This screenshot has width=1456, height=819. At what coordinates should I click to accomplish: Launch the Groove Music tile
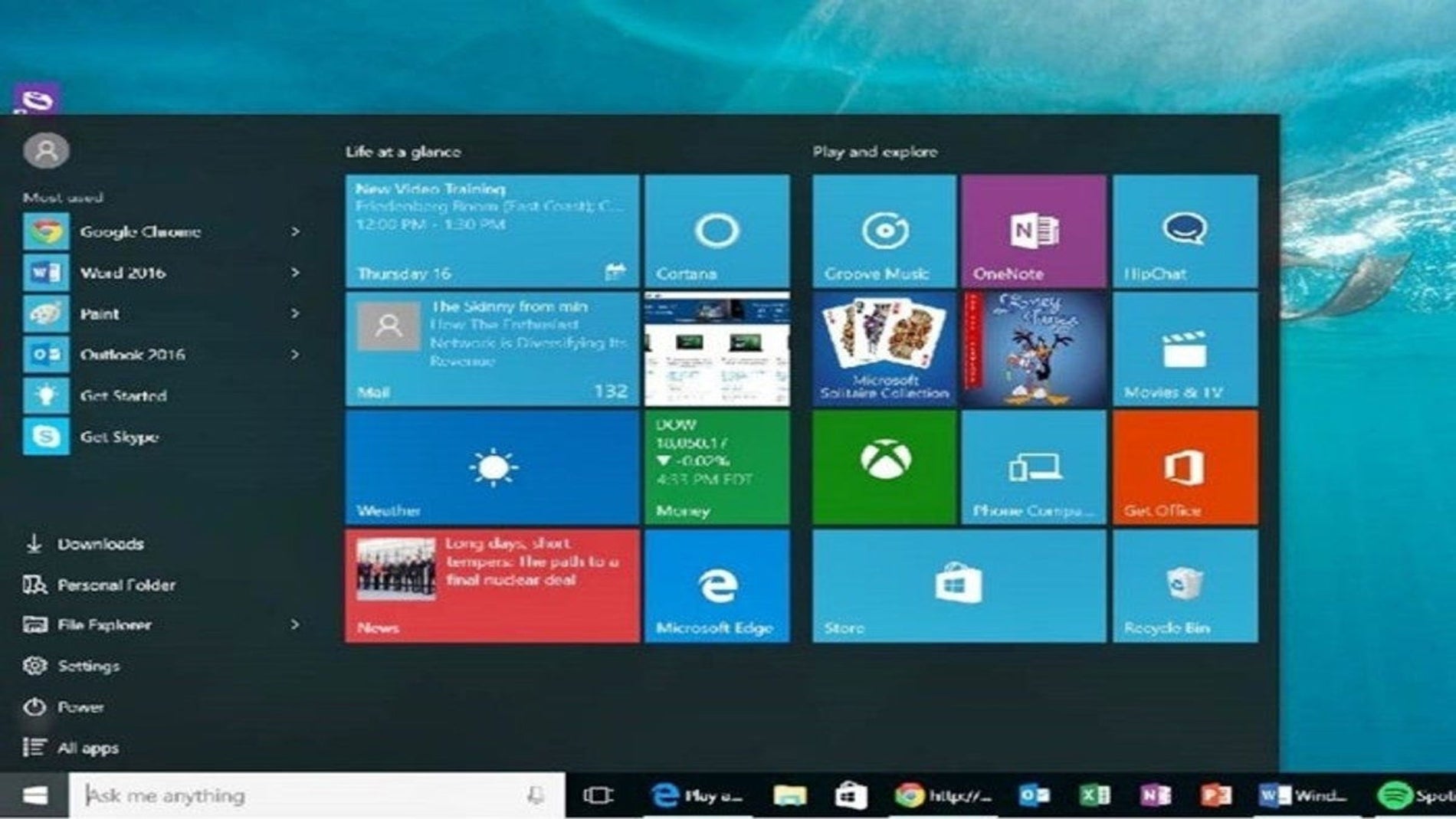884,231
